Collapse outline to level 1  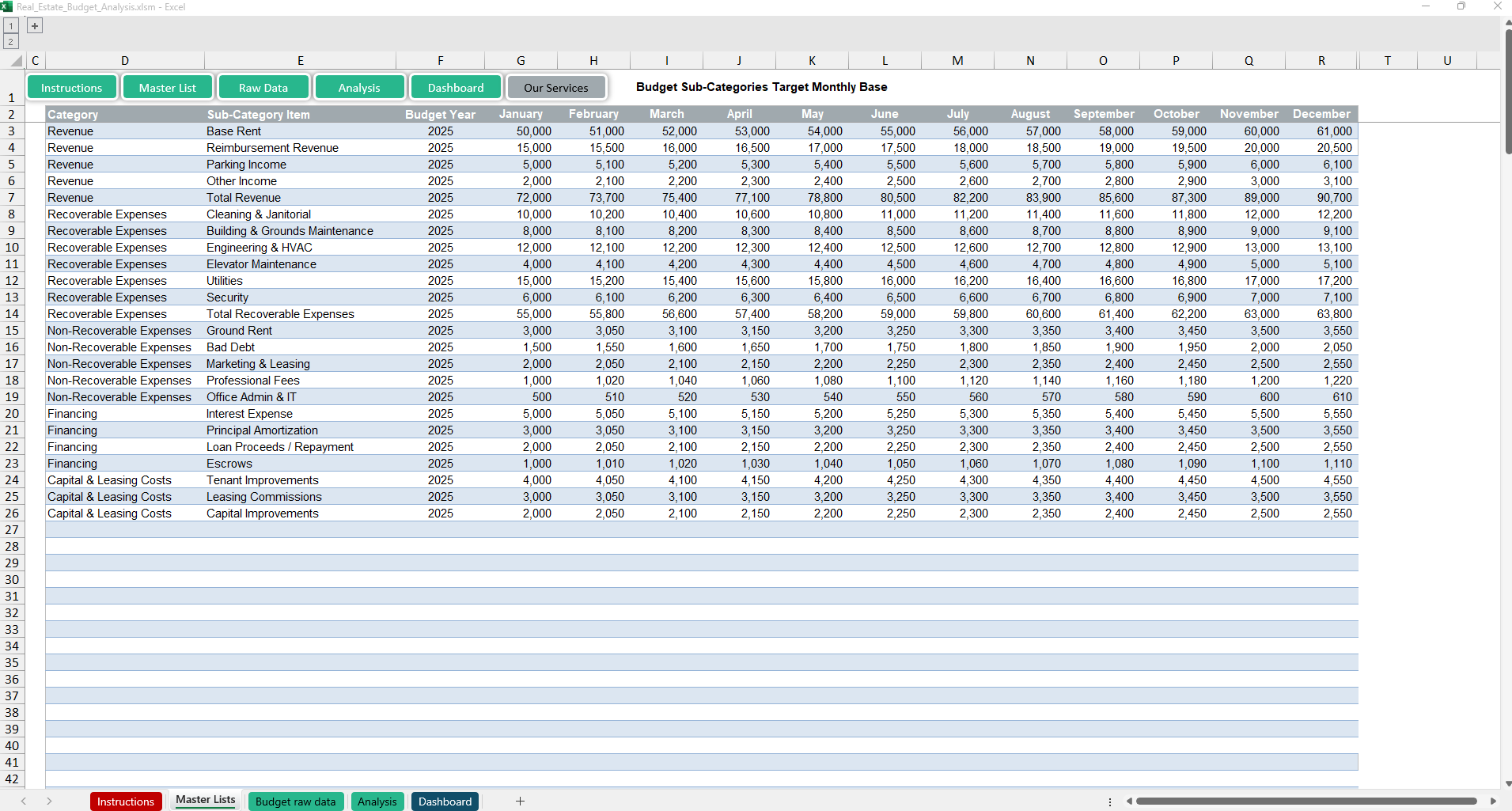(11, 26)
